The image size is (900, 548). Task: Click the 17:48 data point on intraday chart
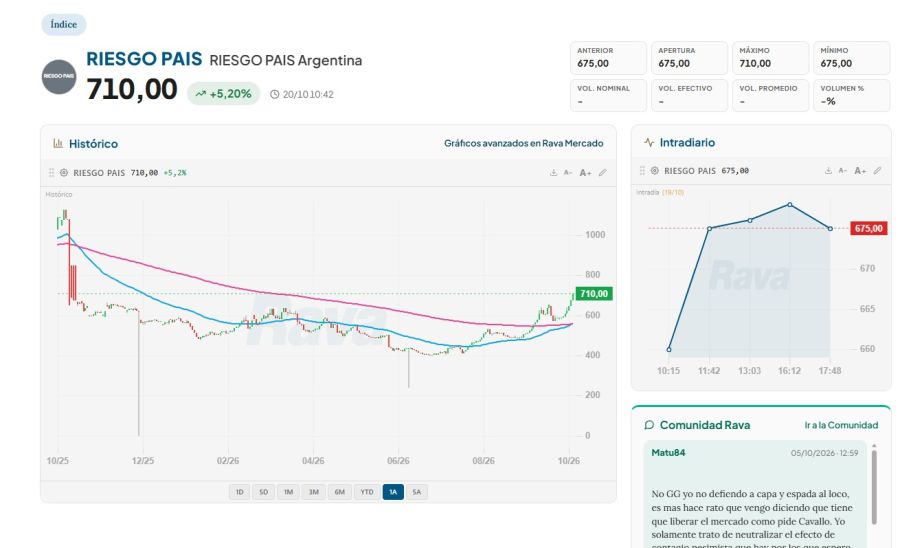(830, 228)
